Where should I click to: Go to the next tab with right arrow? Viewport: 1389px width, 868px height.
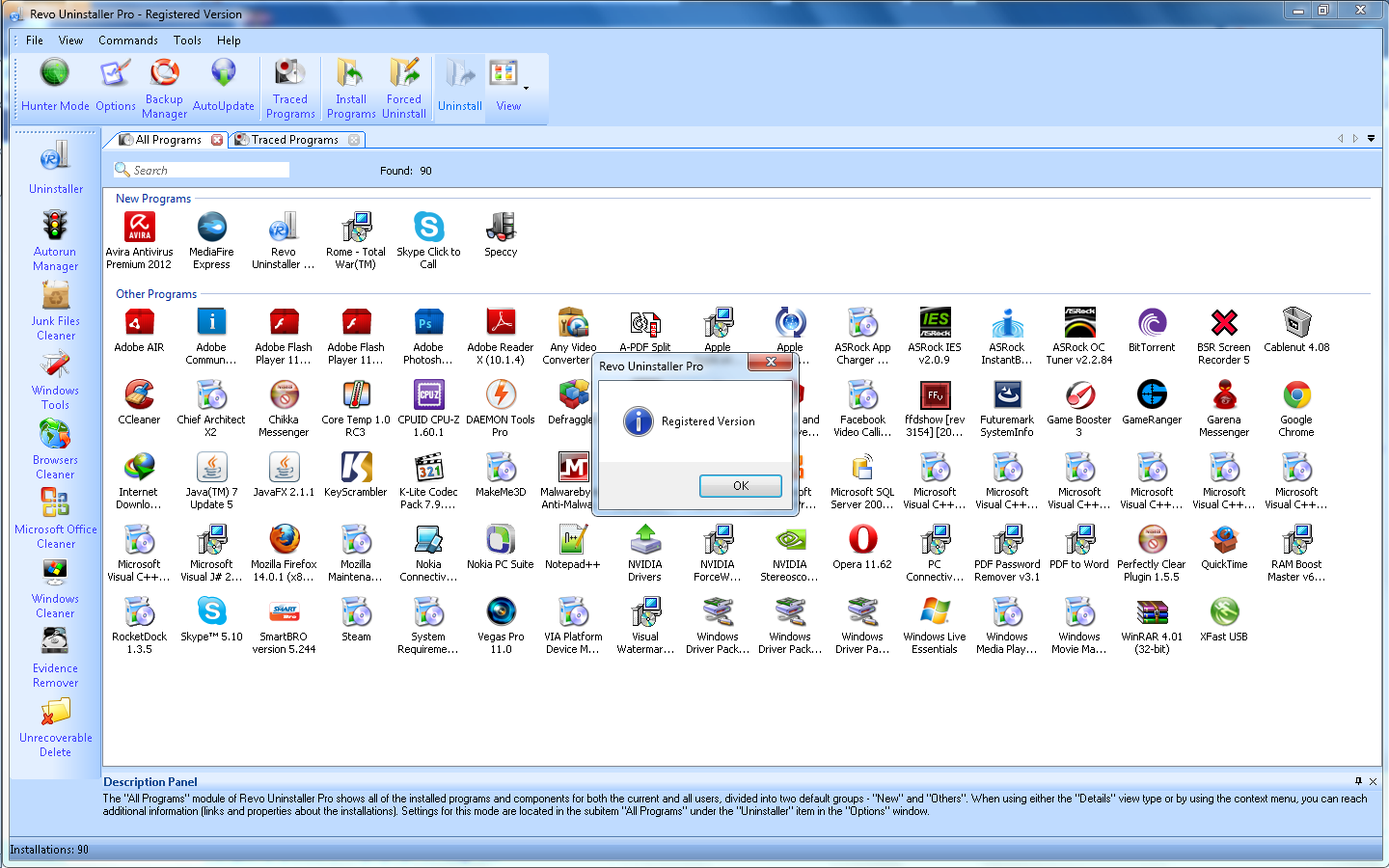1355,139
